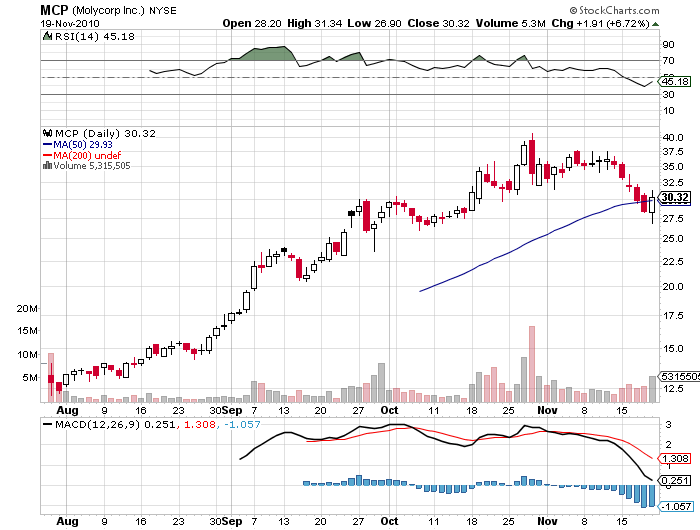
Task: Click the 30Sep label under the price panel
Action: [x=225, y=410]
